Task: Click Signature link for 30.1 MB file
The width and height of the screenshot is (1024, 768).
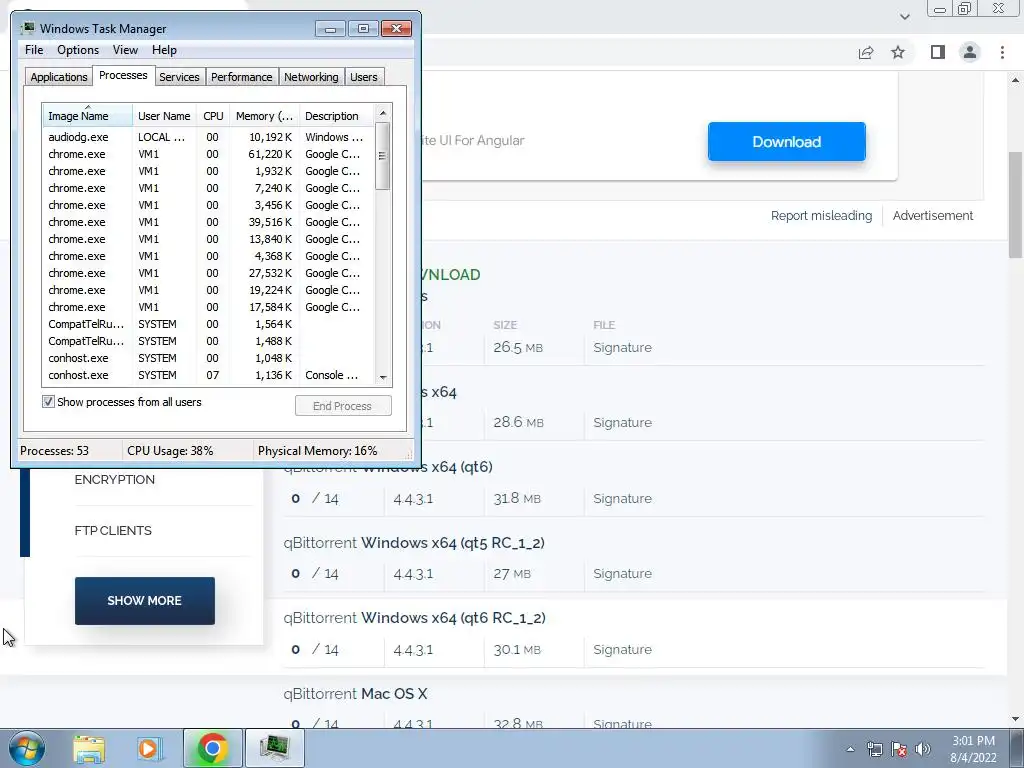Action: [x=622, y=649]
